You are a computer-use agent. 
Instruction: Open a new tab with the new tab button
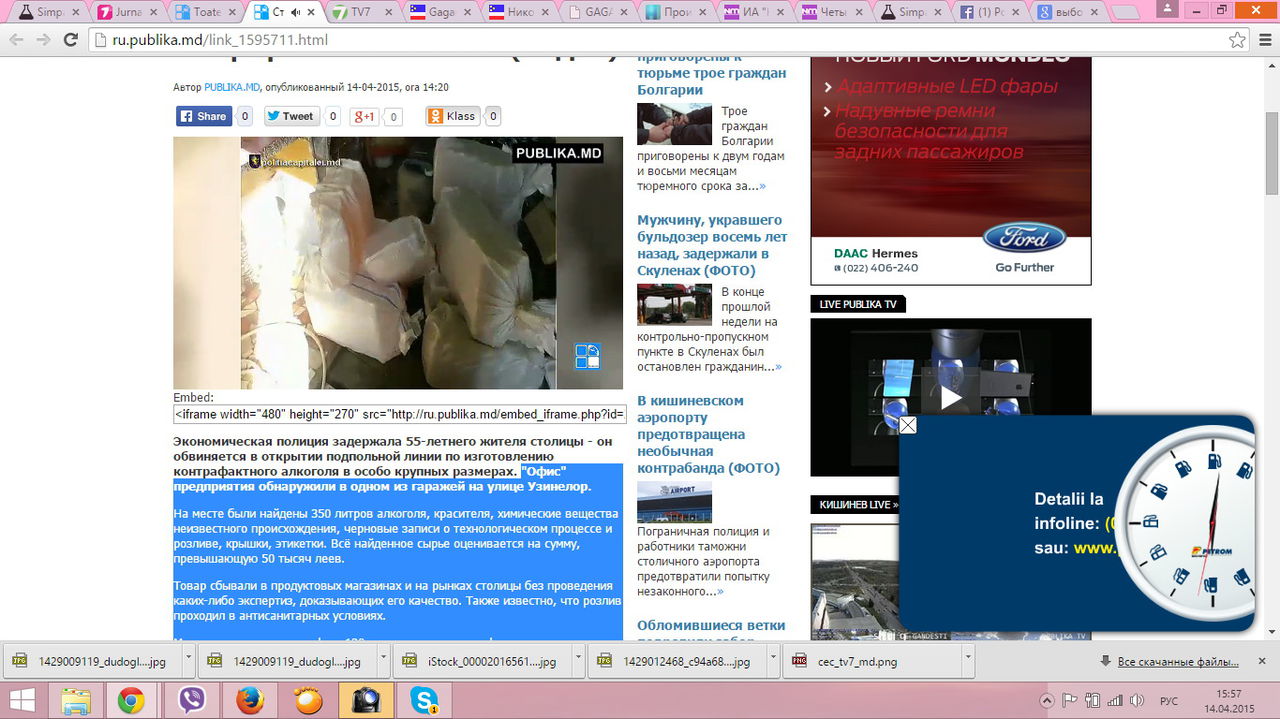click(1126, 12)
